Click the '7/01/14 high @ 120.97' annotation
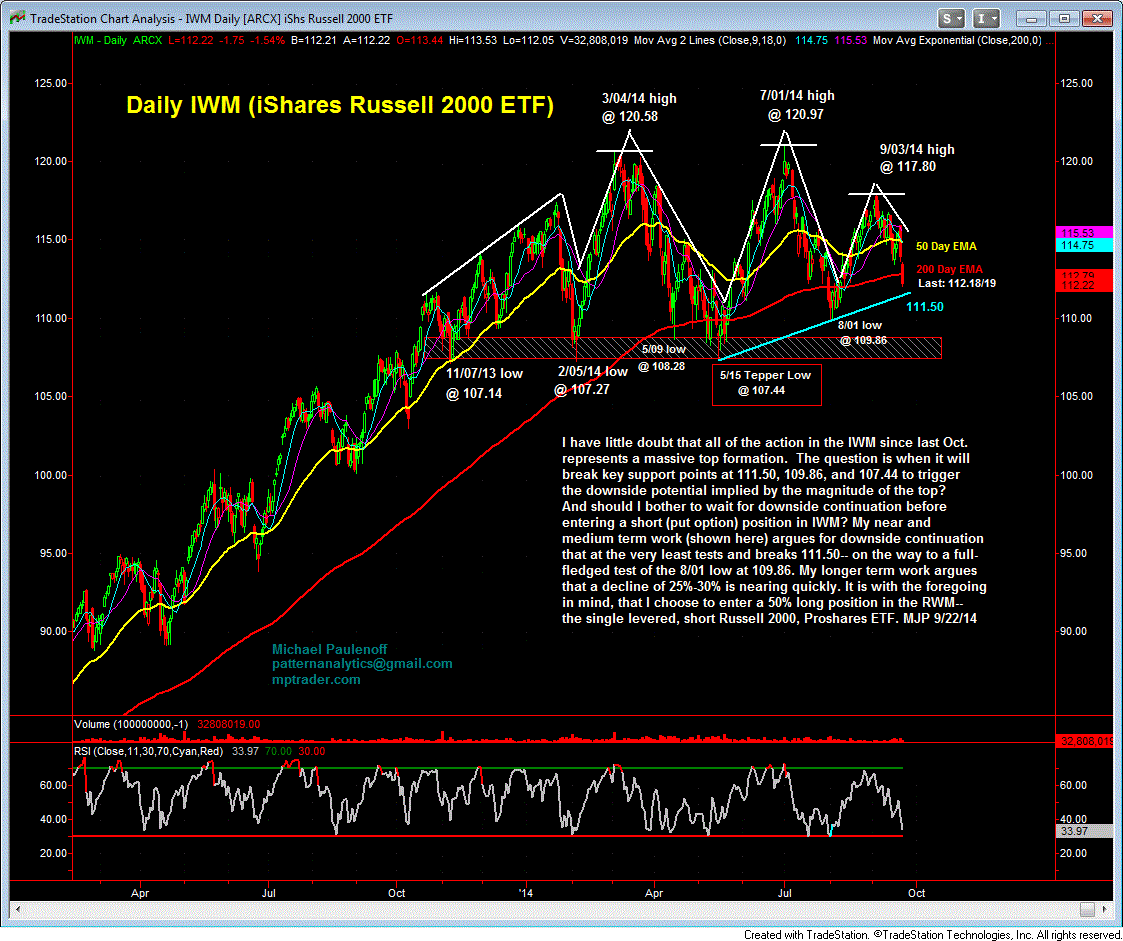Screen dimensions: 1123x941 797,105
